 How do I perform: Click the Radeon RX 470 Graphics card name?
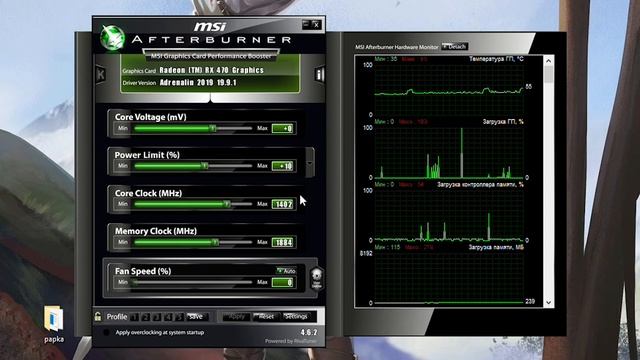(x=211, y=70)
